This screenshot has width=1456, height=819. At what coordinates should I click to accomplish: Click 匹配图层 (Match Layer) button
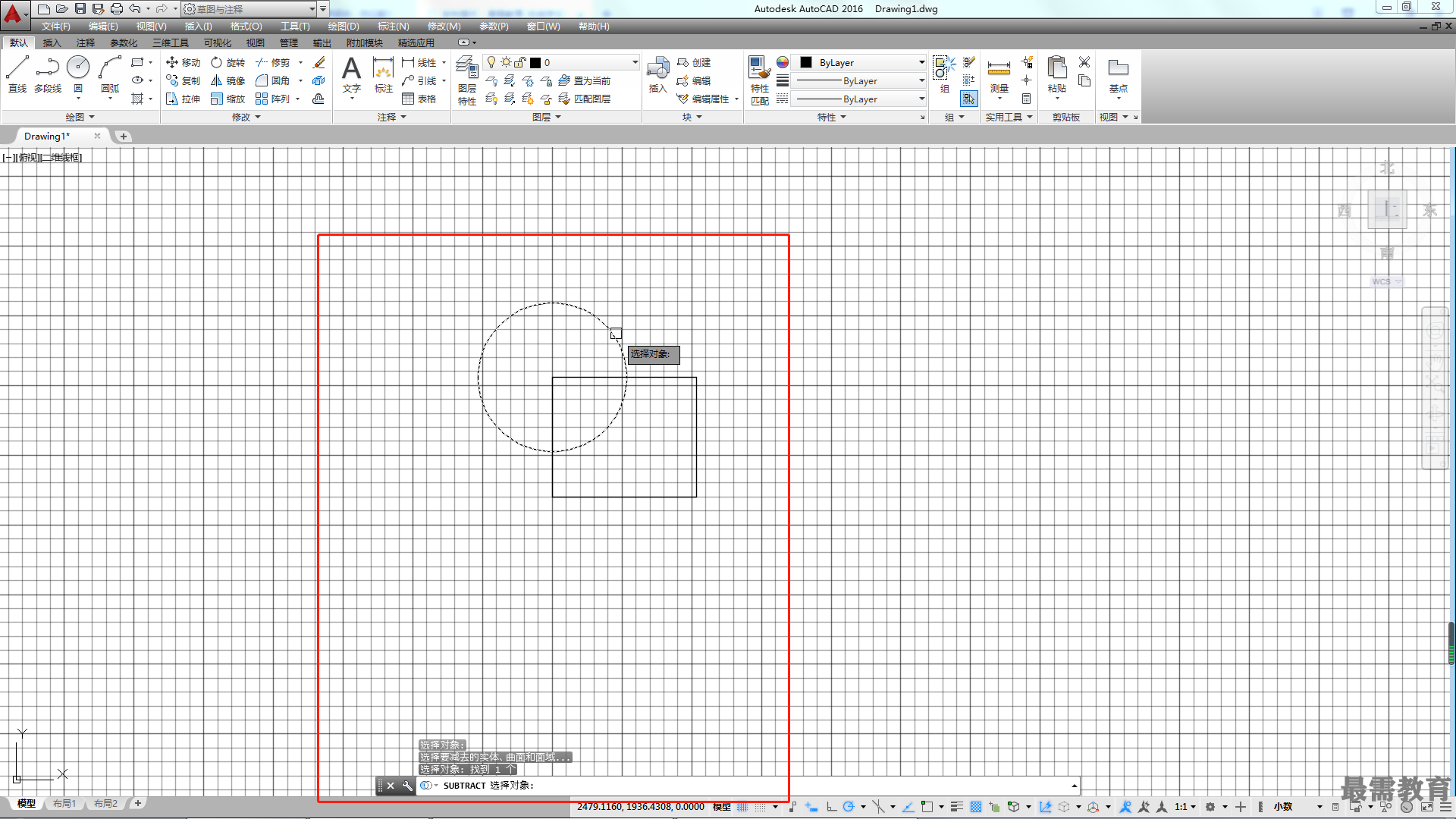point(585,99)
